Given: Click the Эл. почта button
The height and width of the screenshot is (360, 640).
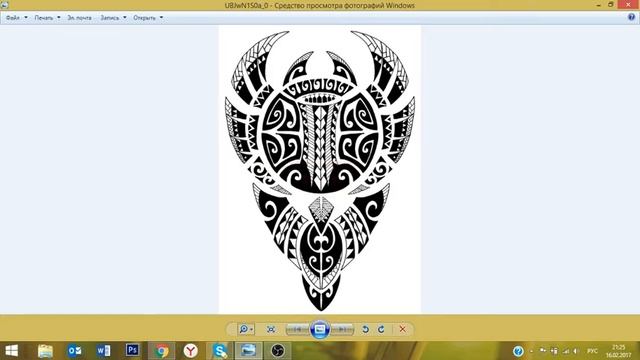Looking at the screenshot, I should [80, 18].
